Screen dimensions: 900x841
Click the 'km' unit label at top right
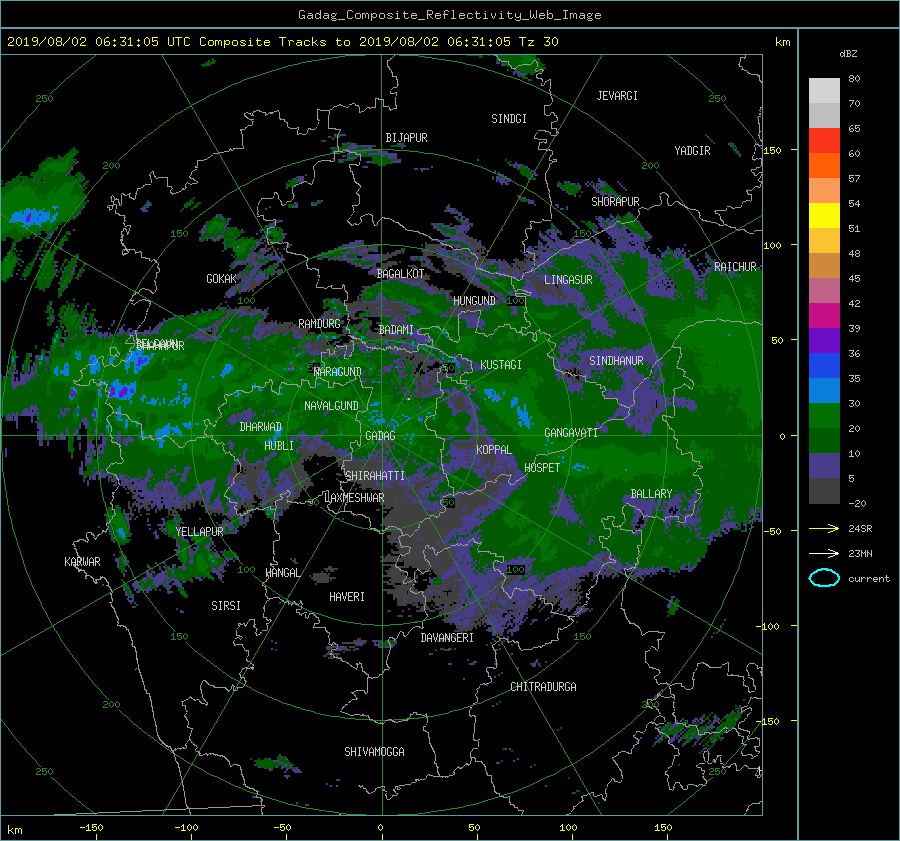click(782, 42)
